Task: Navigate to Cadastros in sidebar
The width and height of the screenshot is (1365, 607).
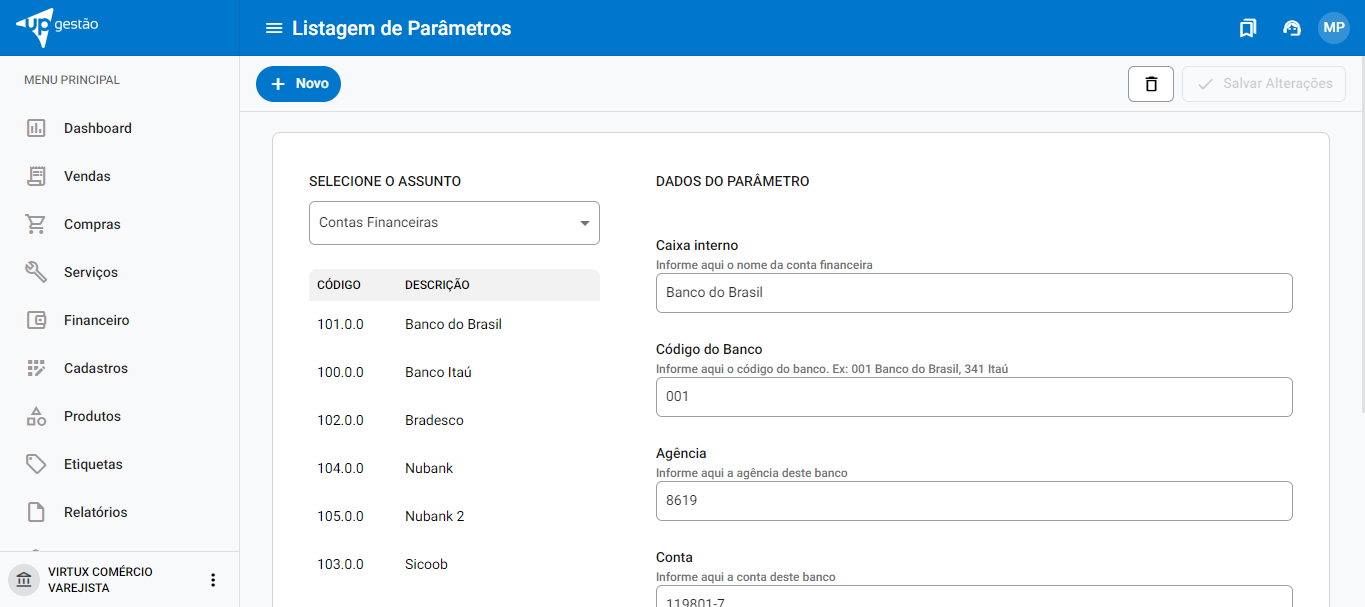Action: point(95,368)
